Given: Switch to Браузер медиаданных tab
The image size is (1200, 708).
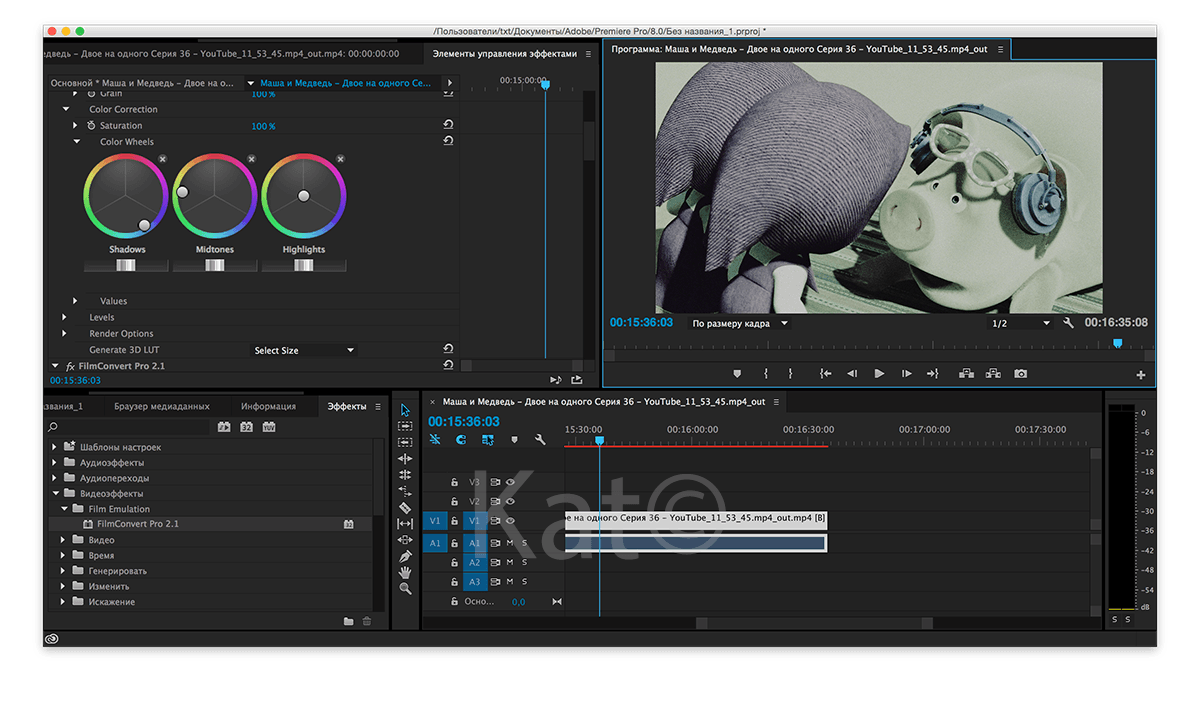Looking at the screenshot, I should (162, 406).
